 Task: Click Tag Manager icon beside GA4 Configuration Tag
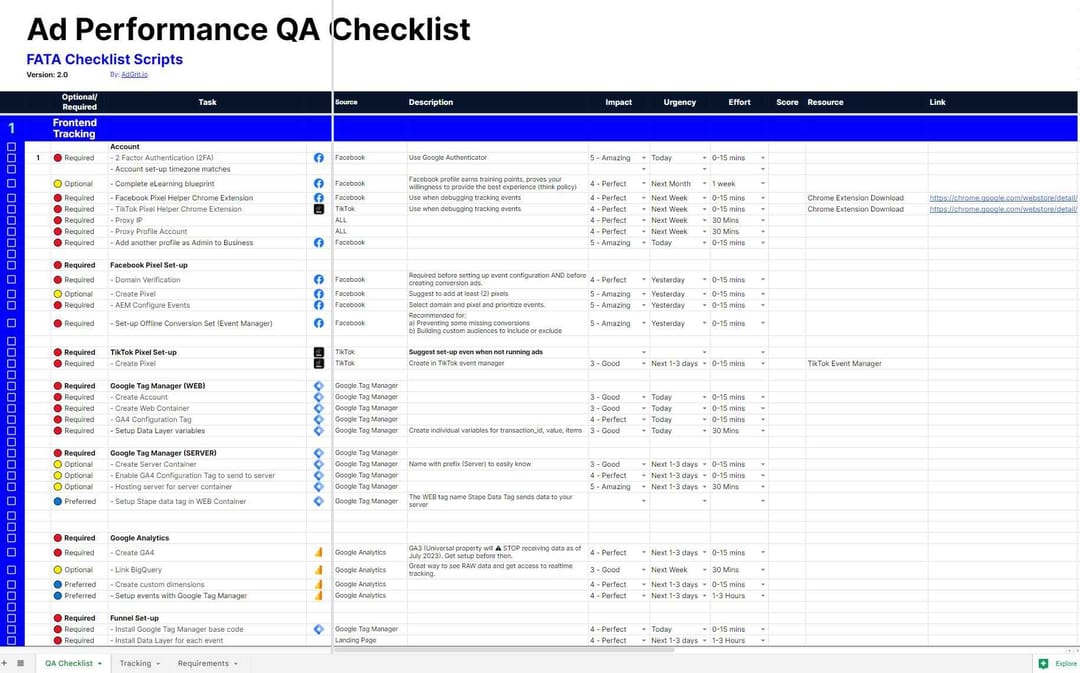[318, 419]
